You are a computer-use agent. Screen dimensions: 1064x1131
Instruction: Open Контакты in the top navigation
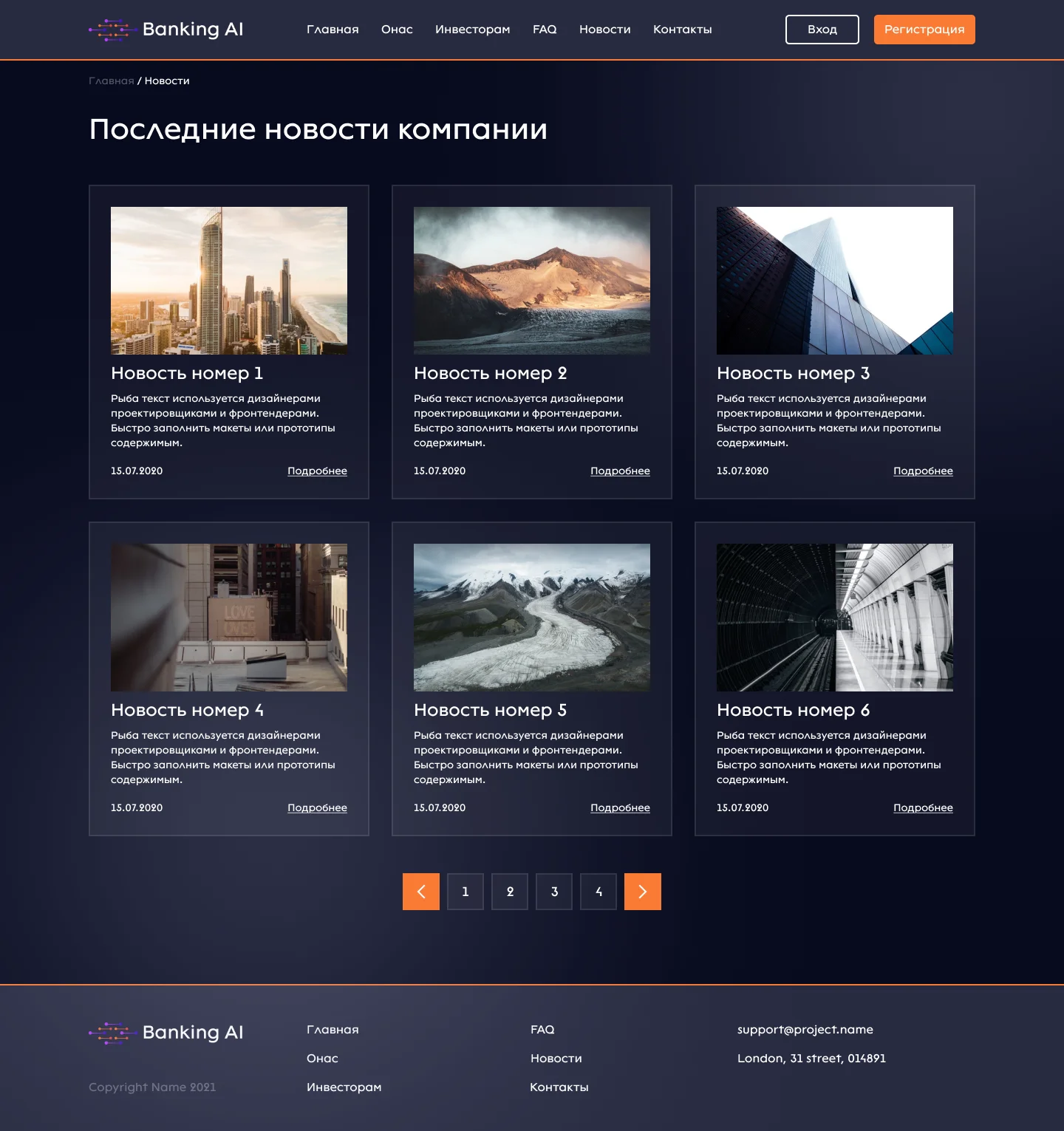pos(683,30)
